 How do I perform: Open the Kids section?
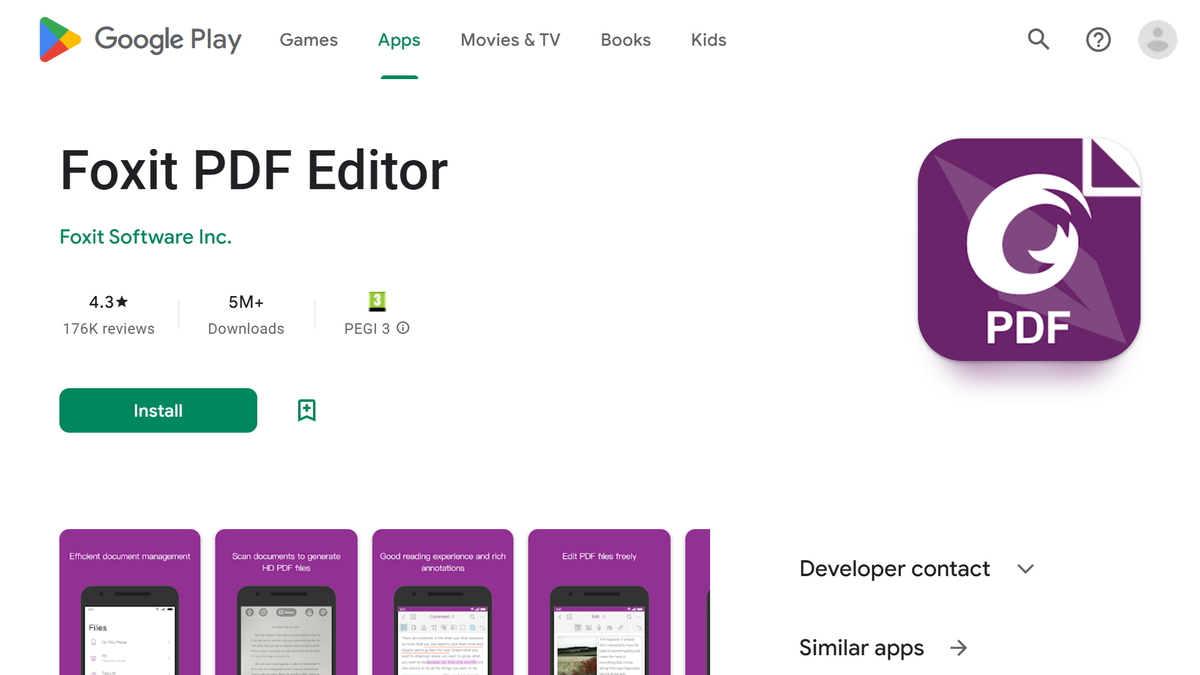pos(708,40)
